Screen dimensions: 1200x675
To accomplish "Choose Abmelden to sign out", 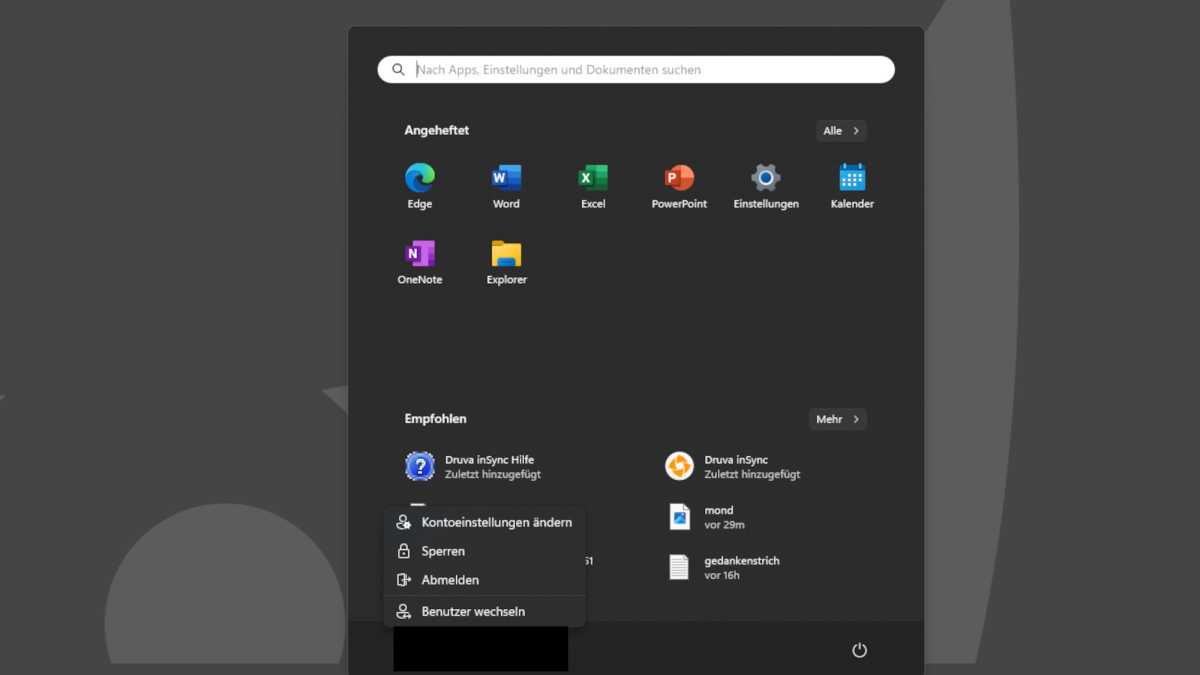I will click(x=485, y=580).
